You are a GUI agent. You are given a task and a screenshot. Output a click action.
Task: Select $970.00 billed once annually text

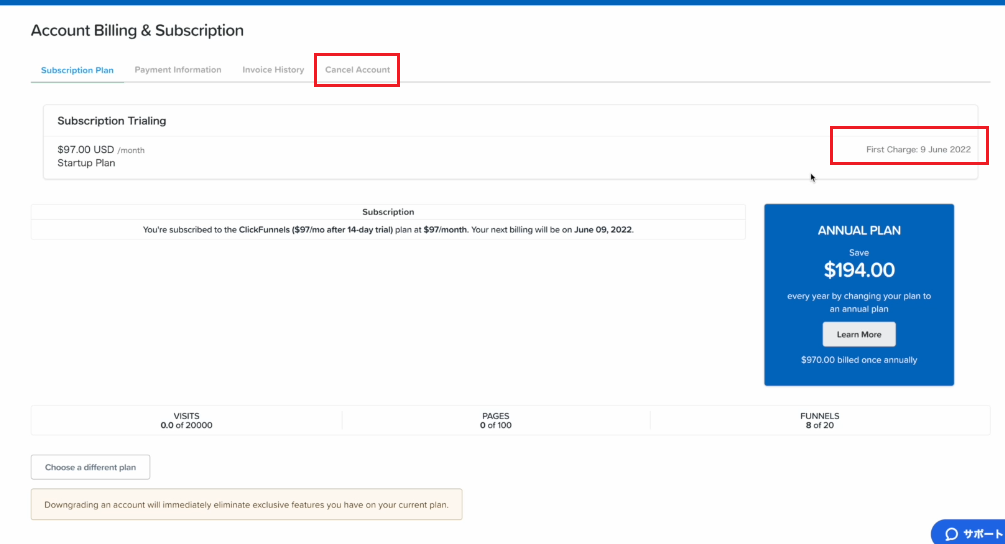[859, 360]
